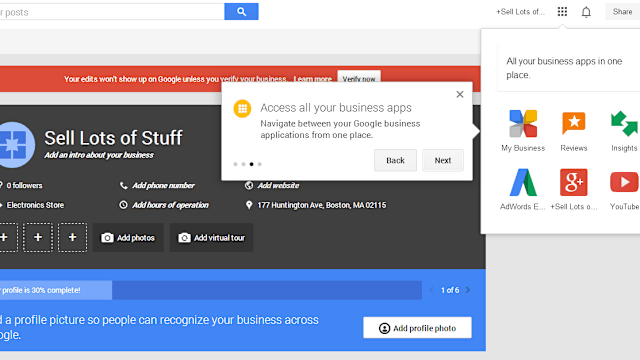Open the Google apps grid icon
The height and width of the screenshot is (360, 640).
[x=562, y=11]
